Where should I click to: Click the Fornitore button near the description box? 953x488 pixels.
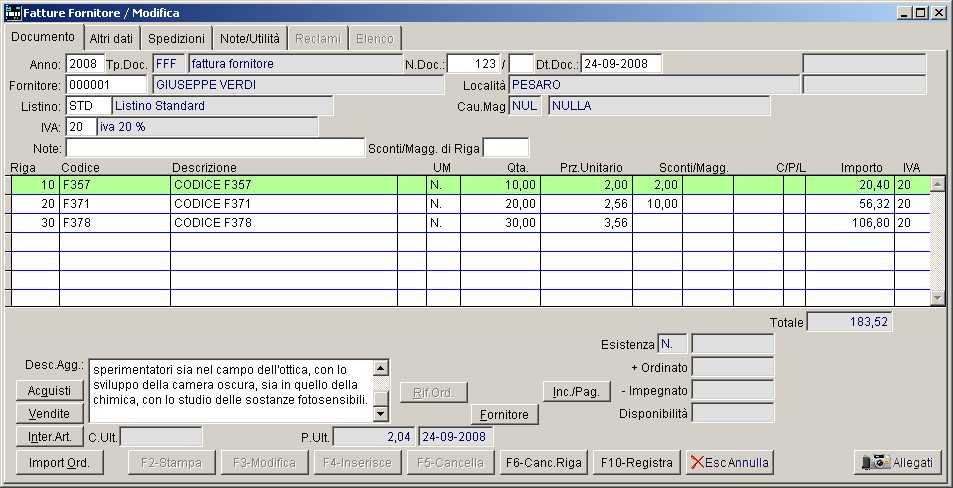point(504,414)
